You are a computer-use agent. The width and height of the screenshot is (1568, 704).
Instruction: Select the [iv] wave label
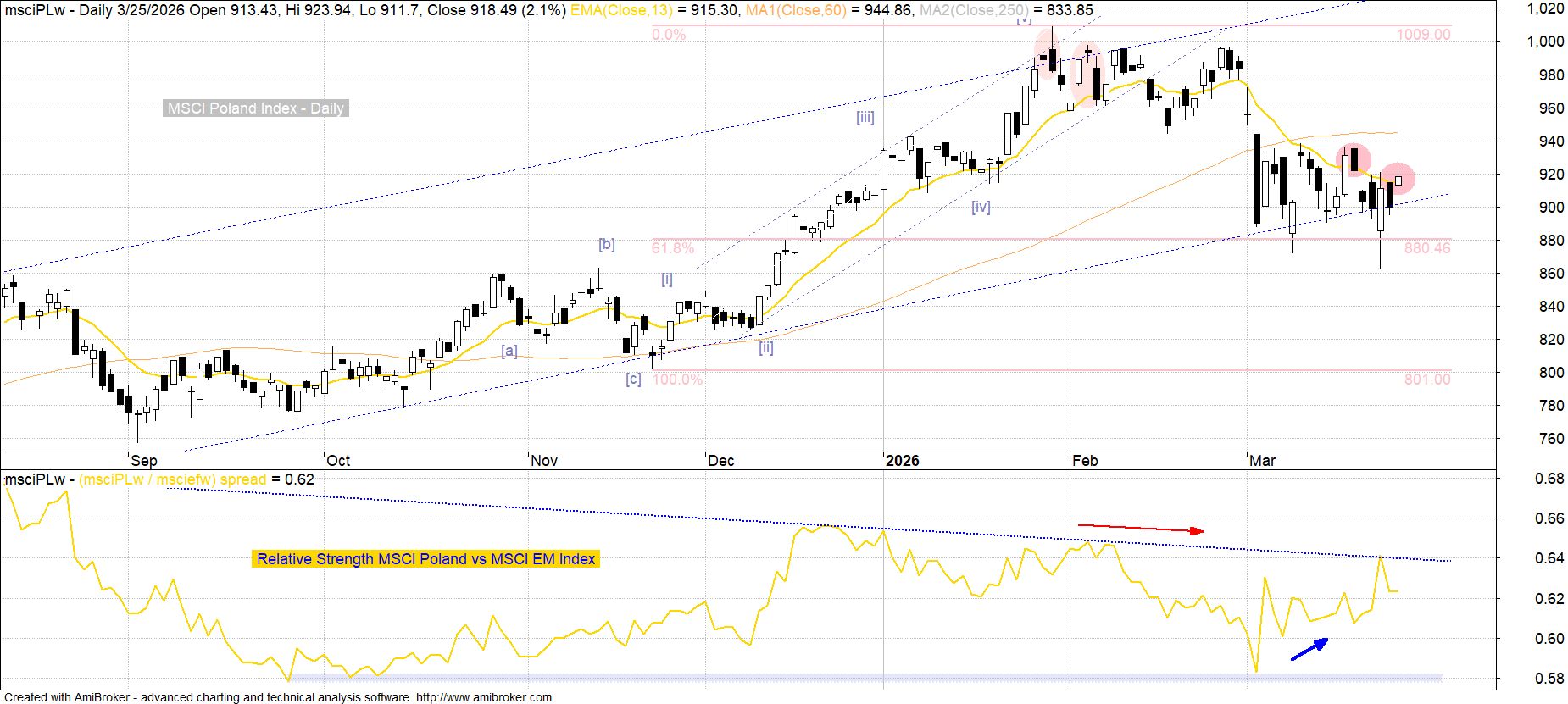coord(981,207)
